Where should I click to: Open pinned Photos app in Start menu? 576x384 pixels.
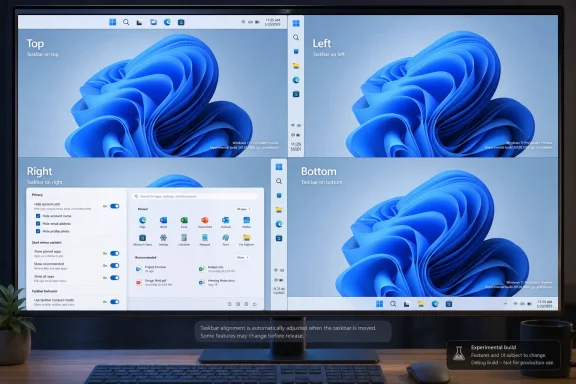(246, 222)
